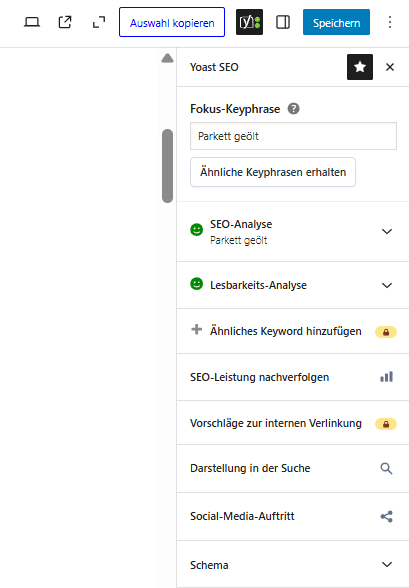Click the Yoast SEO panel title
409x588 pixels.
pyautogui.click(x=214, y=67)
